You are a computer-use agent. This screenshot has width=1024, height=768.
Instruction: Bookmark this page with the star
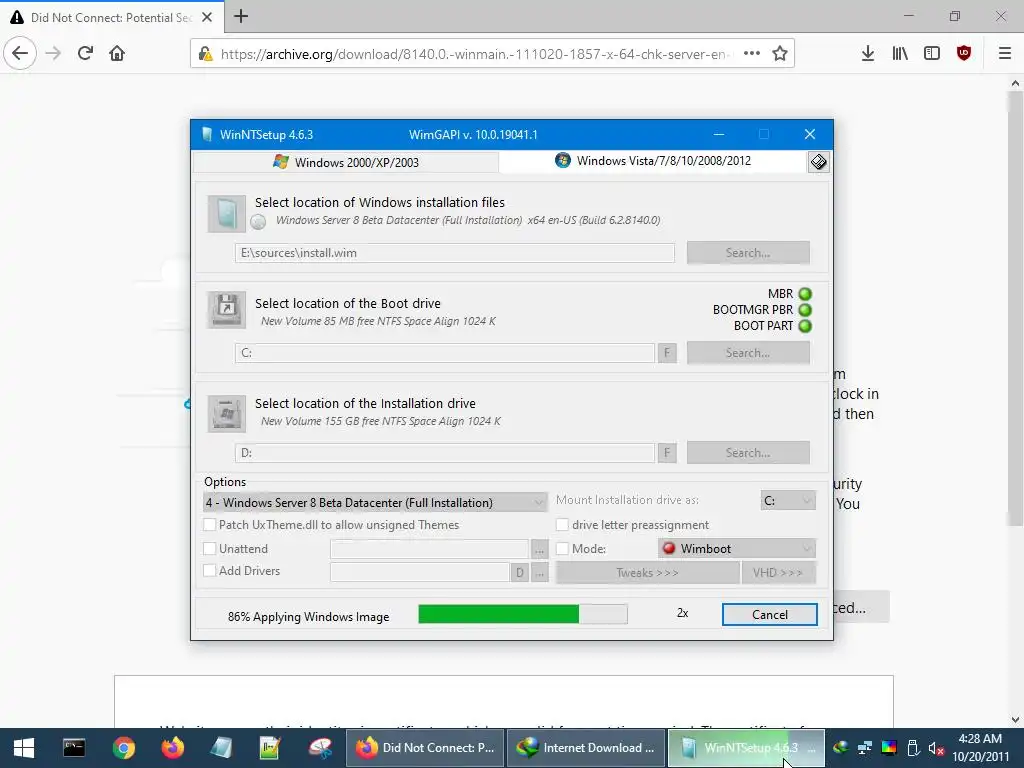[x=780, y=54]
